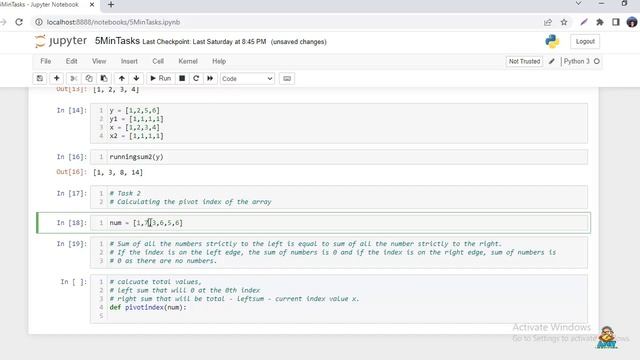Image resolution: width=640 pixels, height=360 pixels.
Task: Click the pen extension icon
Action: pos(584,22)
